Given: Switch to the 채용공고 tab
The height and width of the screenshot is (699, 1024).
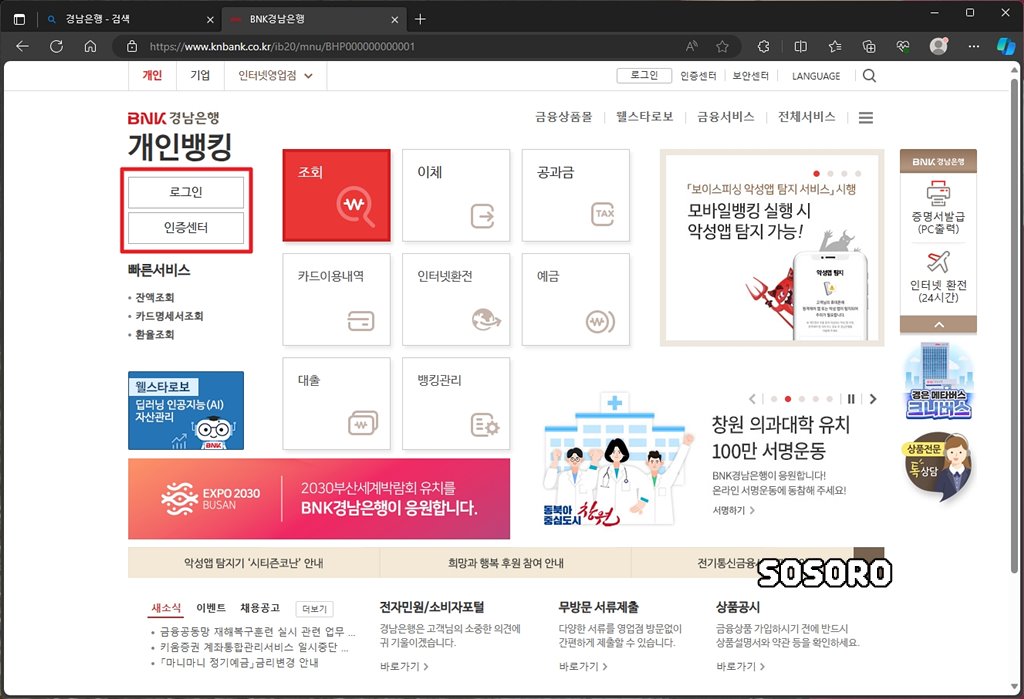Looking at the screenshot, I should (260, 608).
